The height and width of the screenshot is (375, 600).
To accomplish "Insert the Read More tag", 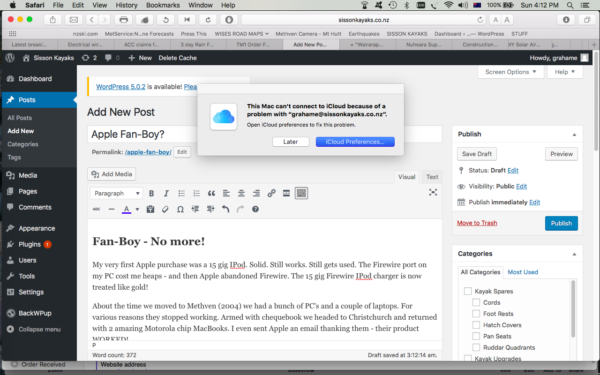I will pos(286,193).
